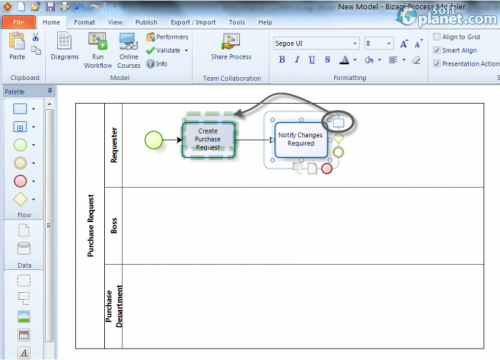Click the Undo arrow in titlebar
The width and height of the screenshot is (500, 360).
79,7
